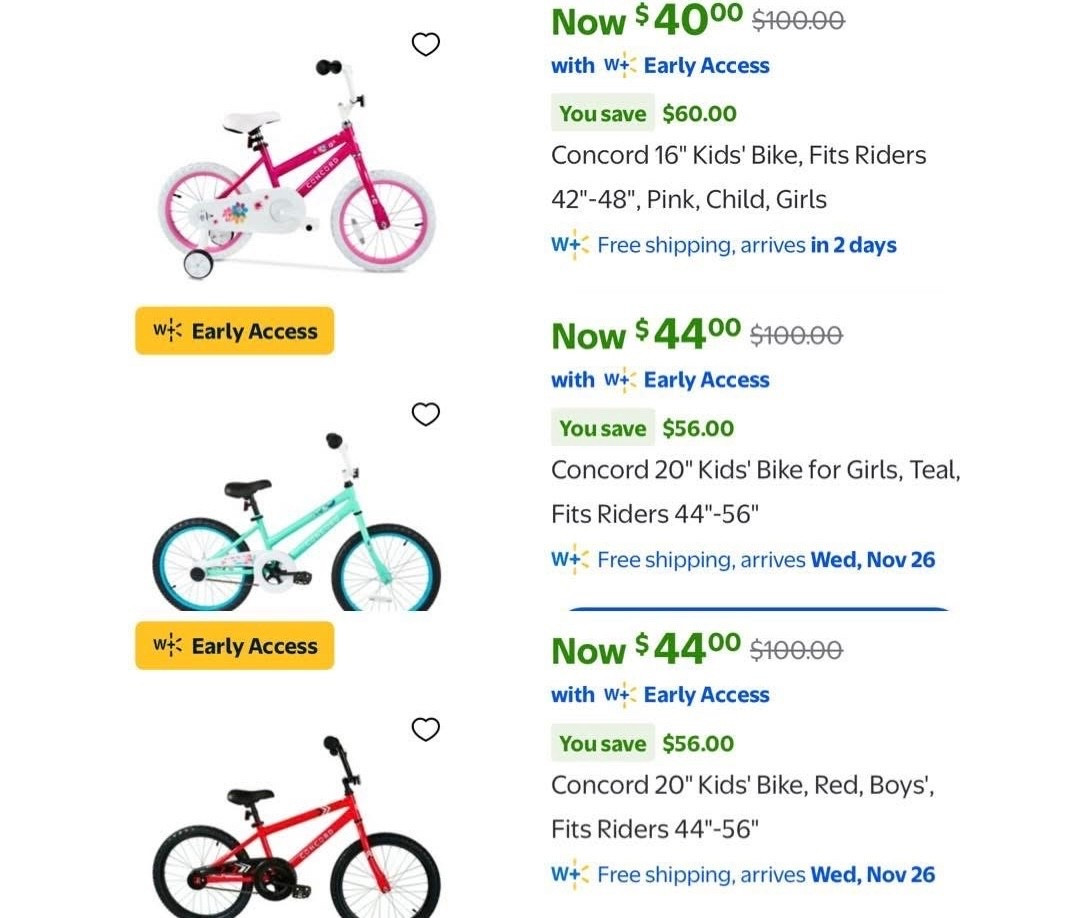1080x918 pixels.
Task: Click the Early Access badge above teal bike
Action: tap(235, 331)
